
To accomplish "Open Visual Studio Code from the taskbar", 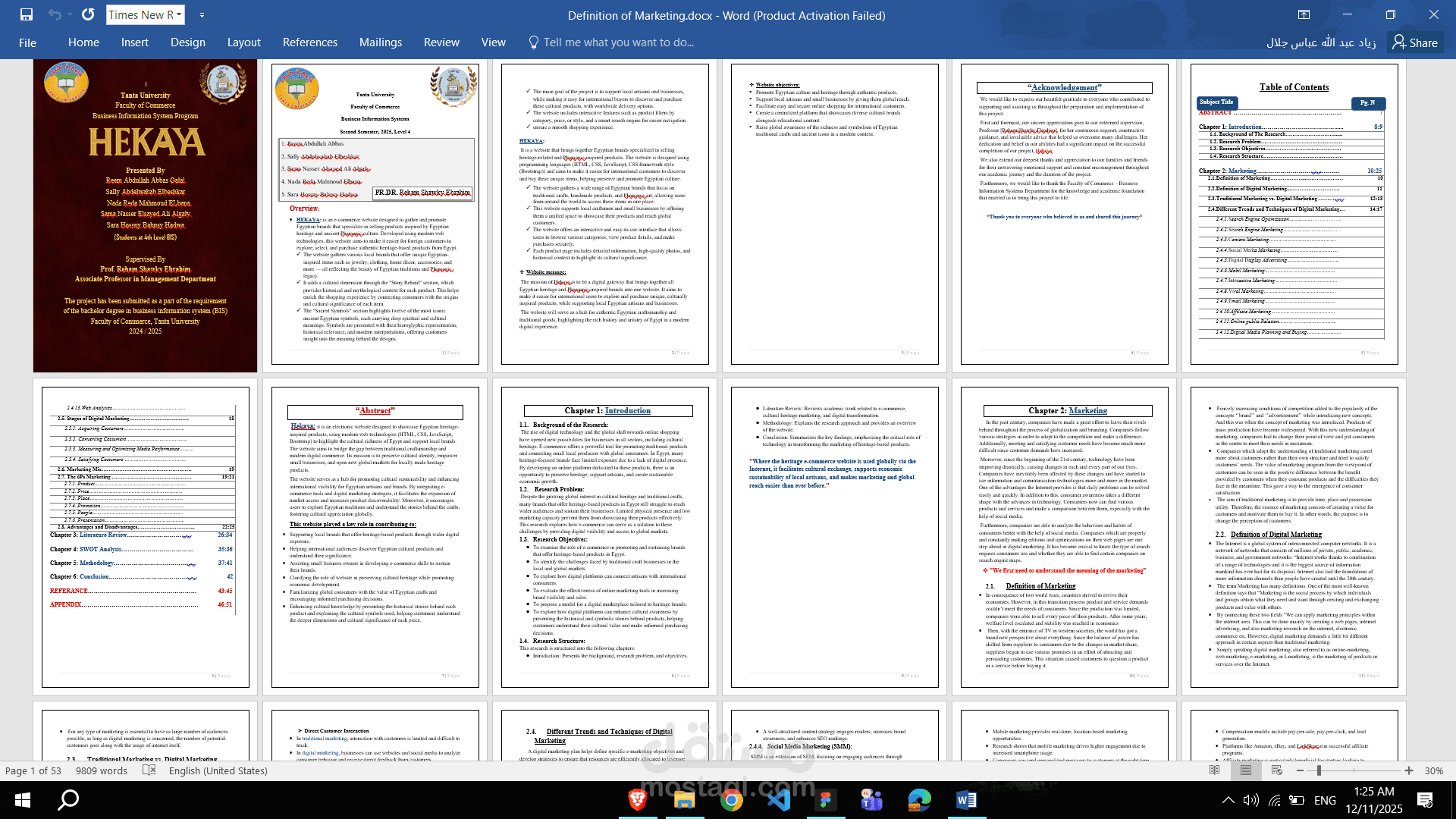I will [778, 799].
